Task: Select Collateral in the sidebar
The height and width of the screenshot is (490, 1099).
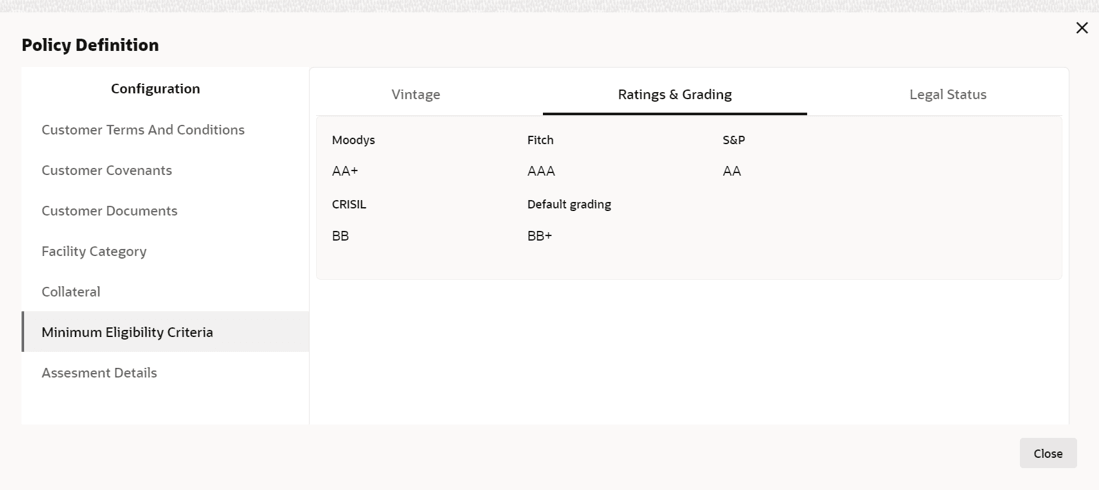Action: [x=71, y=292]
